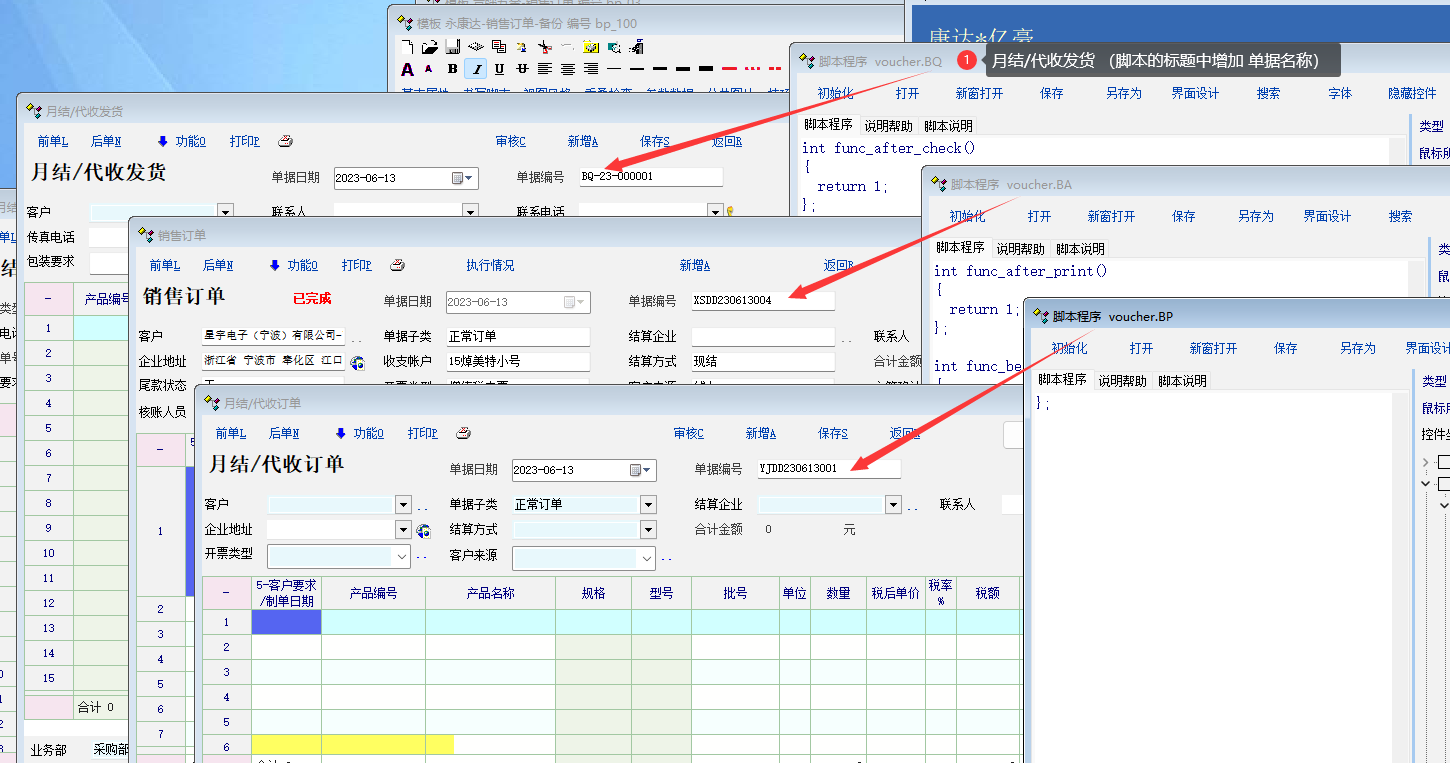Open the 单据子类 dropdown showing 正常订单
Image resolution: width=1450 pixels, height=763 pixels.
(648, 505)
